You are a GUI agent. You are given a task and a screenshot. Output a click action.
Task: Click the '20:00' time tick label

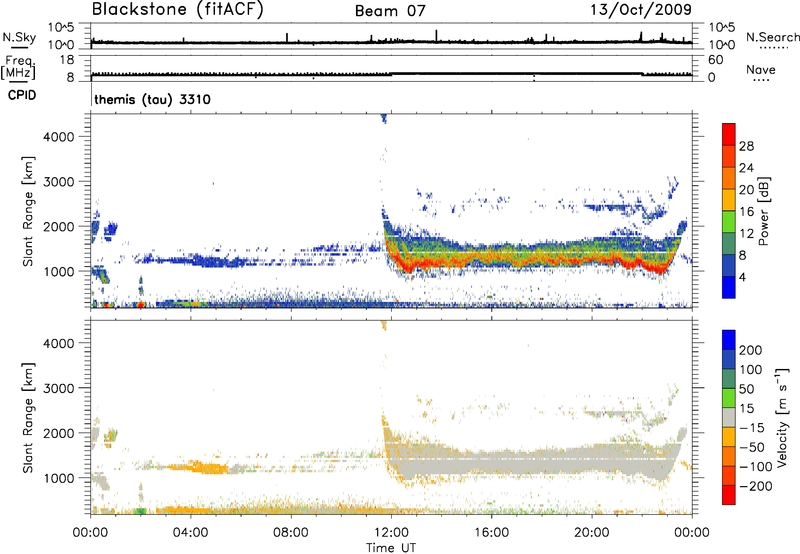click(x=592, y=533)
